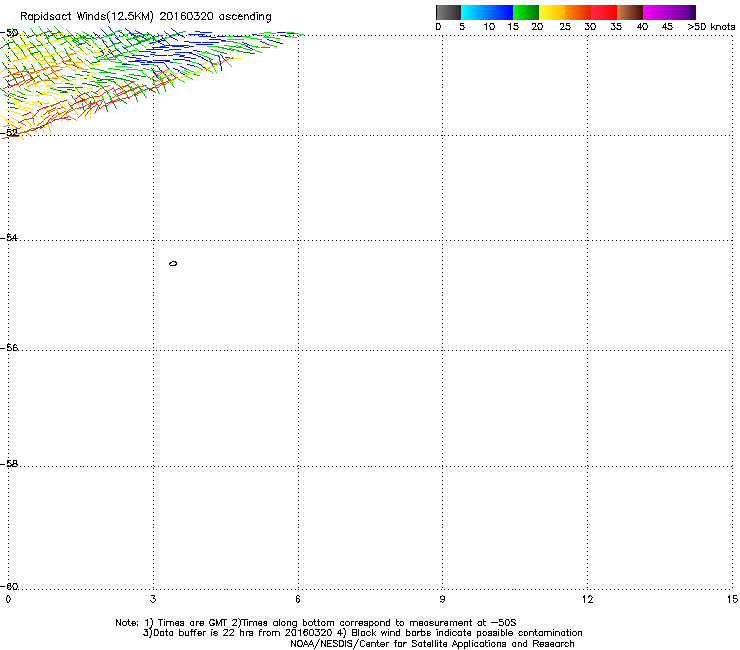The width and height of the screenshot is (740, 650).
Task: Click the gray 0-5 knots color swatch
Action: 448,12
